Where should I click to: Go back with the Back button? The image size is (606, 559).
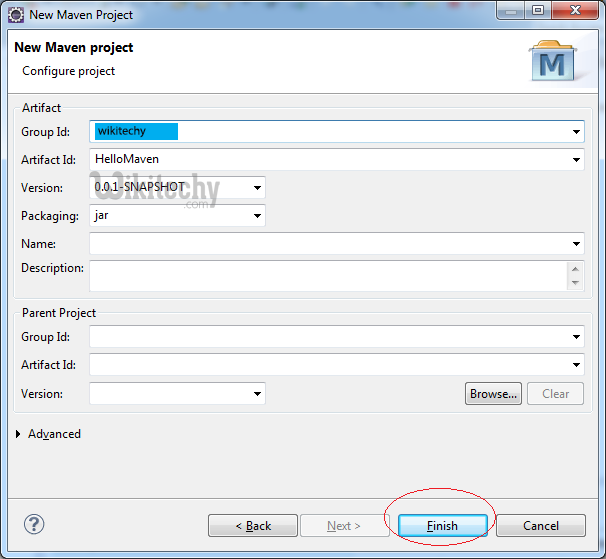(253, 525)
